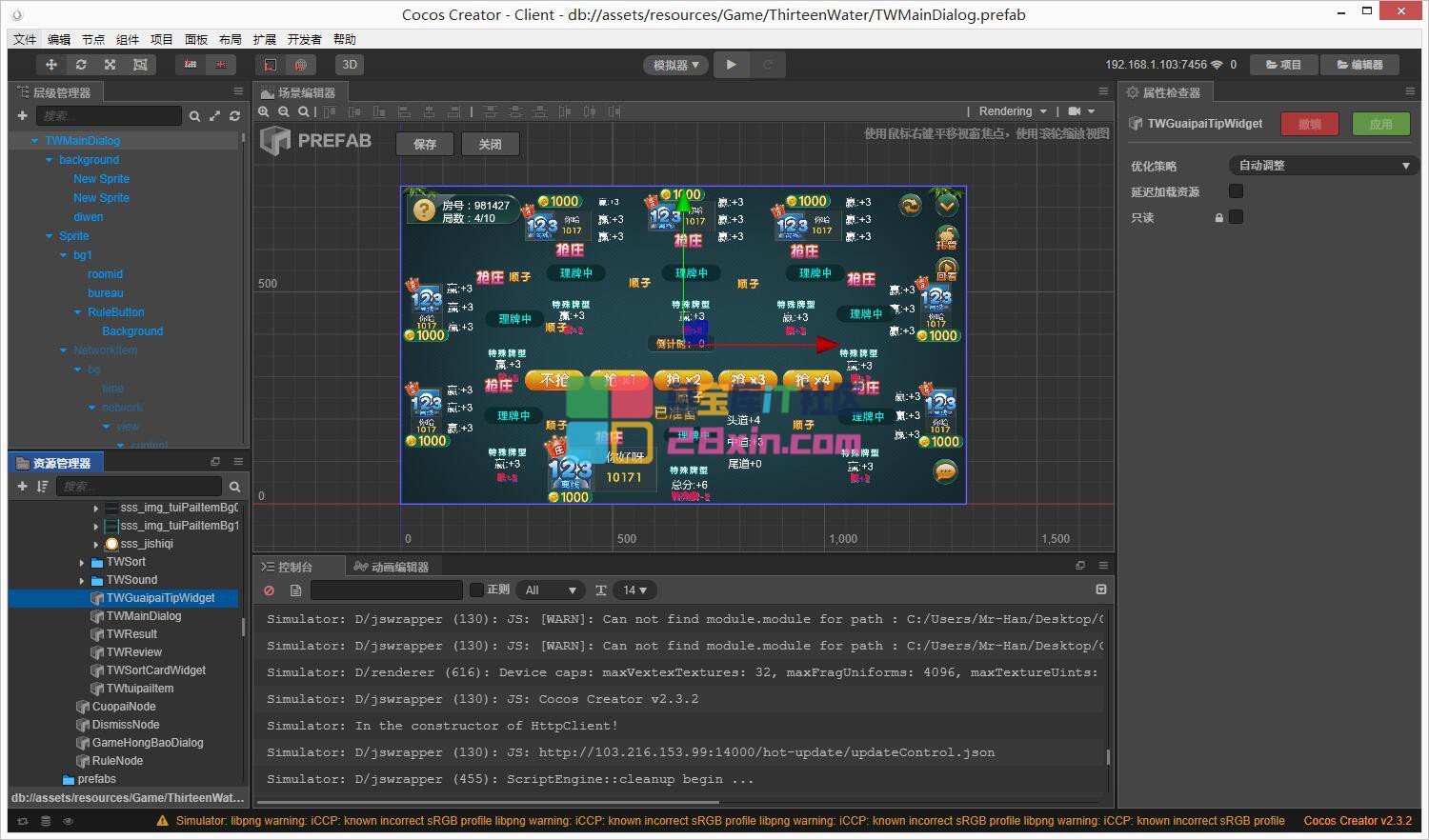Enable the regex filter checkbox in console
Image resolution: width=1429 pixels, height=840 pixels.
pos(477,590)
